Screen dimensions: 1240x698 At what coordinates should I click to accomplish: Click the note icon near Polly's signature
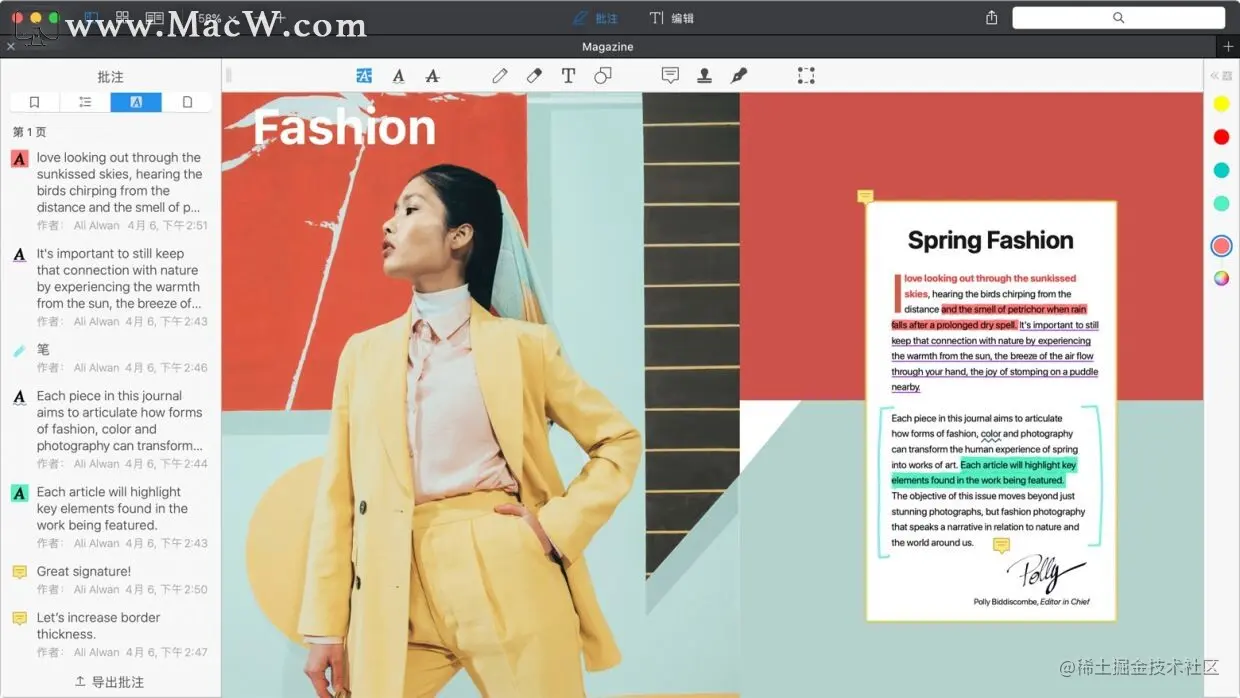click(1001, 545)
